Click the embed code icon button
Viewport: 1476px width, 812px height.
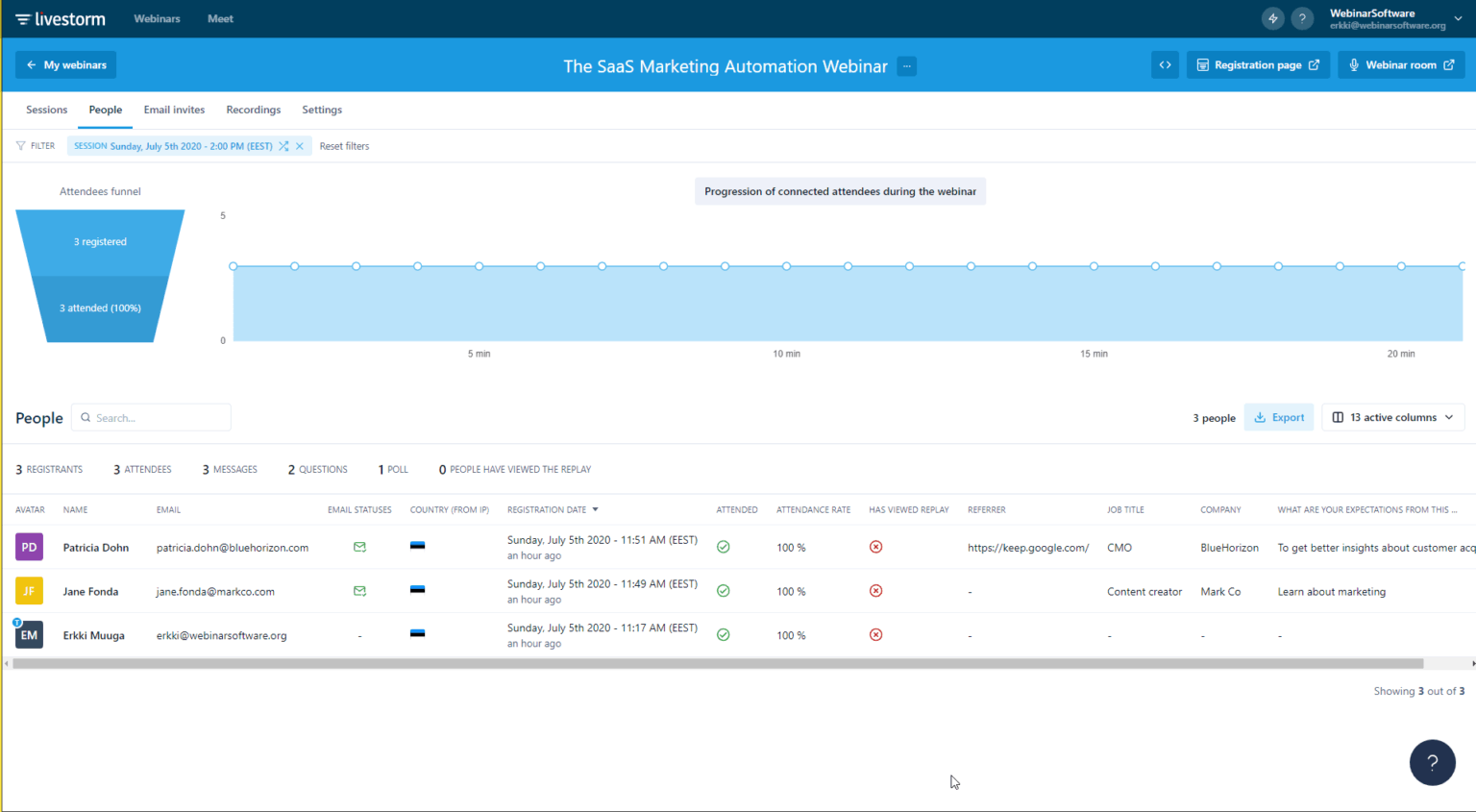pos(1165,65)
